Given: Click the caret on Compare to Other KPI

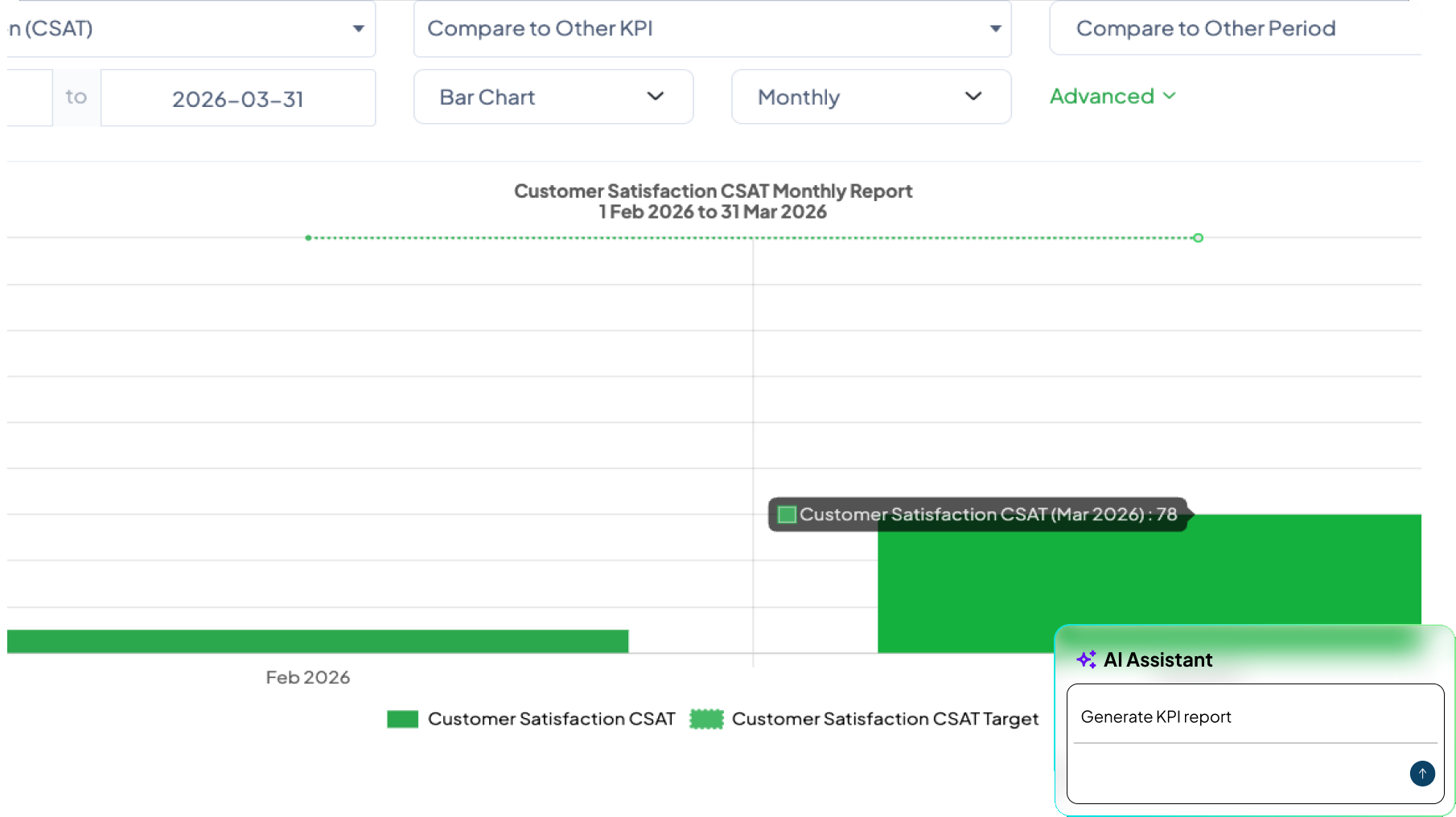Looking at the screenshot, I should coord(995,28).
